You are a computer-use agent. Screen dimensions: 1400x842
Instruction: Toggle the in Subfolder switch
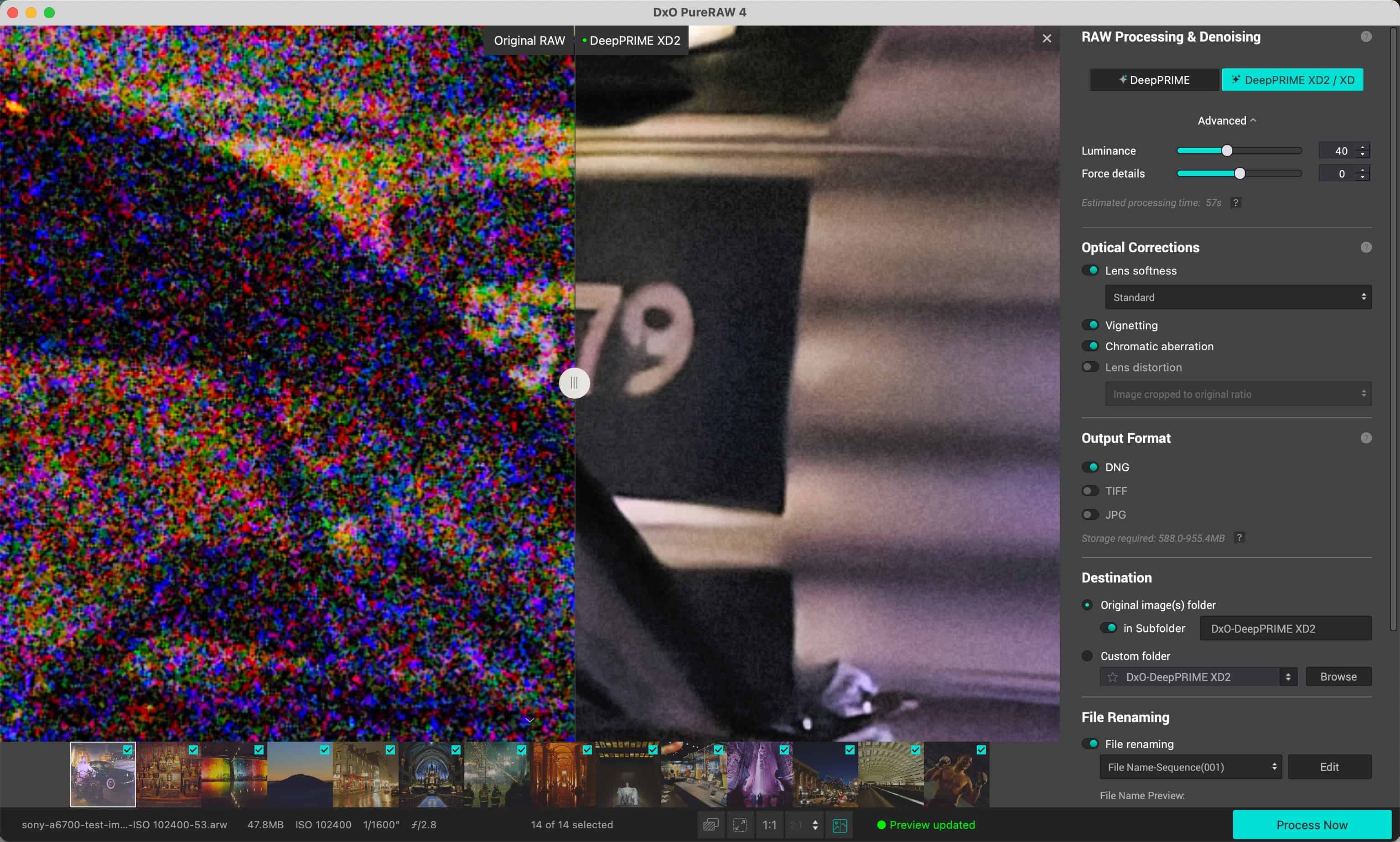click(1109, 628)
